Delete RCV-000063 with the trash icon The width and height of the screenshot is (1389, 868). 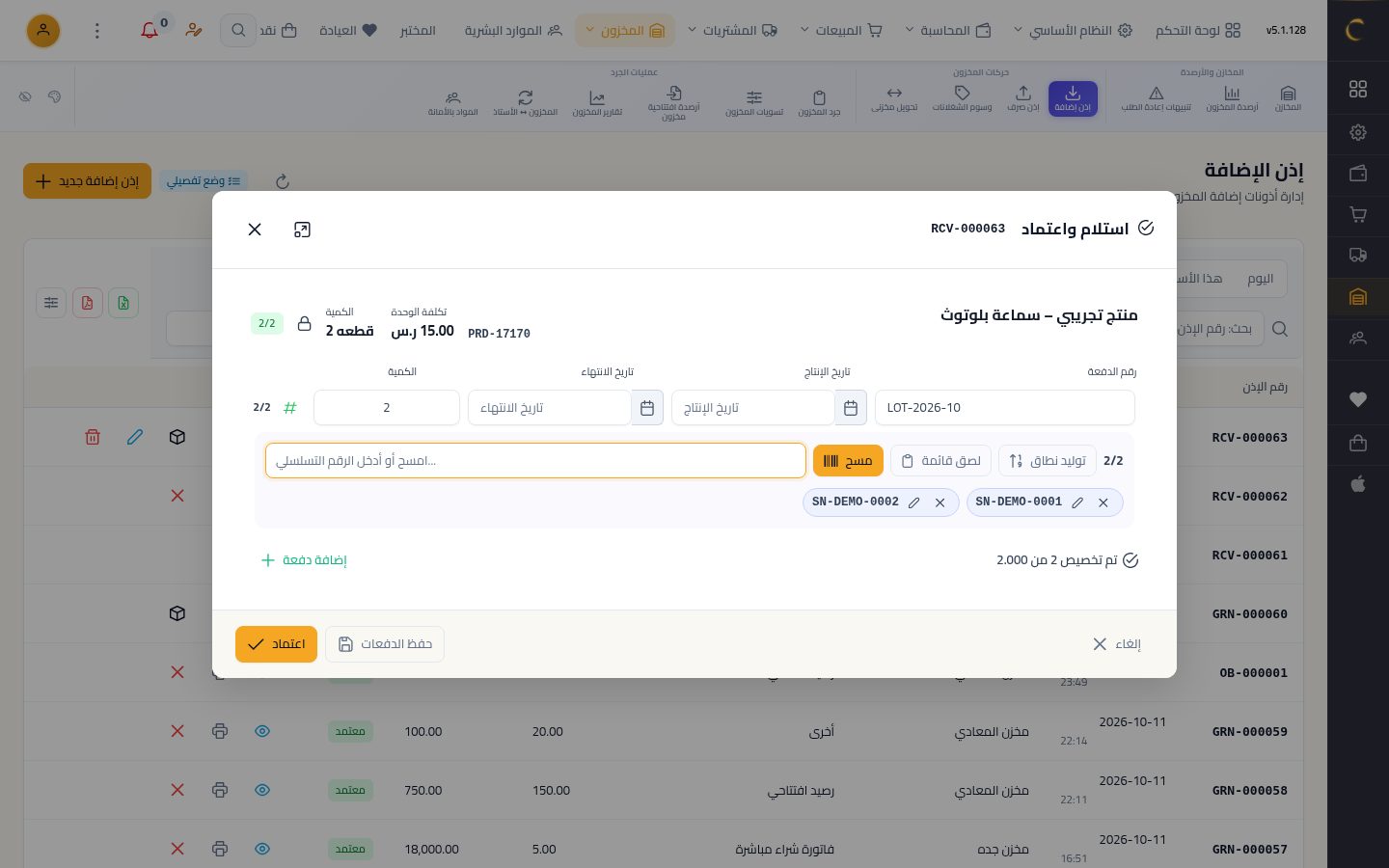pos(93,438)
